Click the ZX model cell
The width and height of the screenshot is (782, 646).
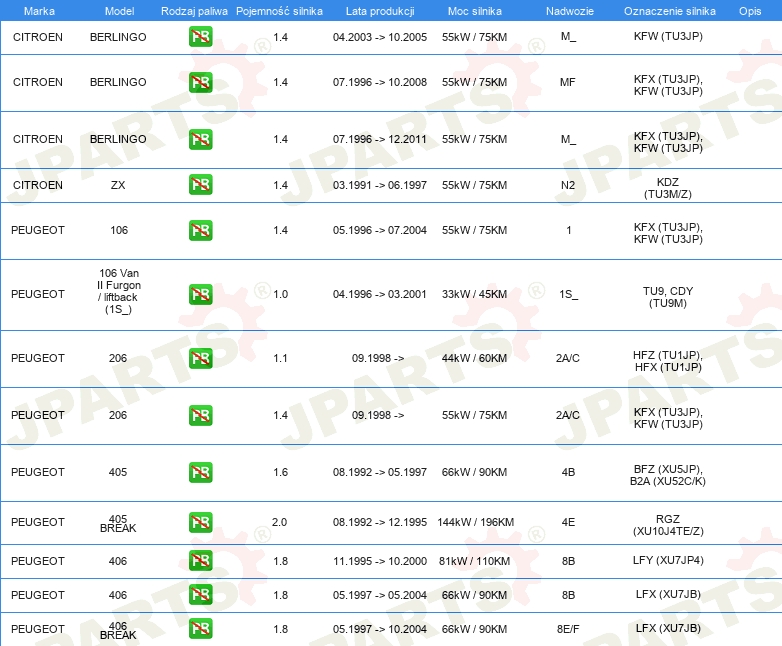[118, 185]
